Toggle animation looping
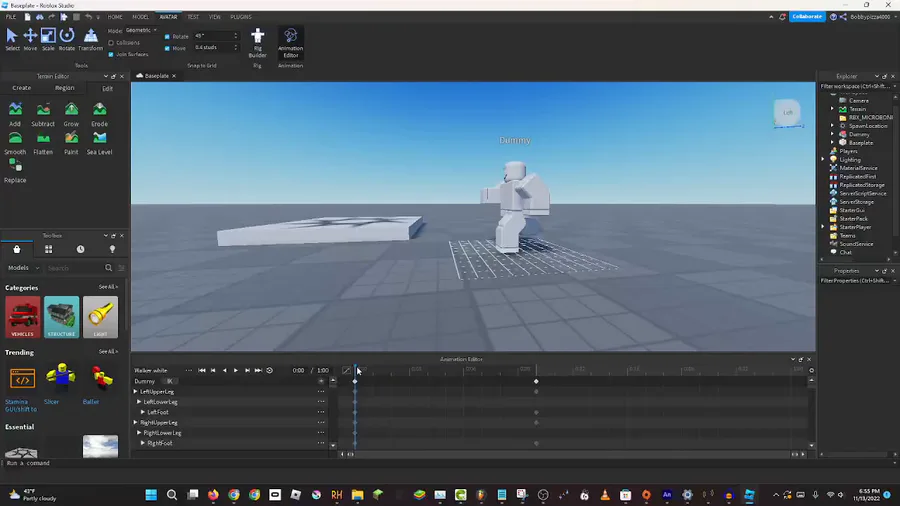The width and height of the screenshot is (900, 506). point(269,371)
